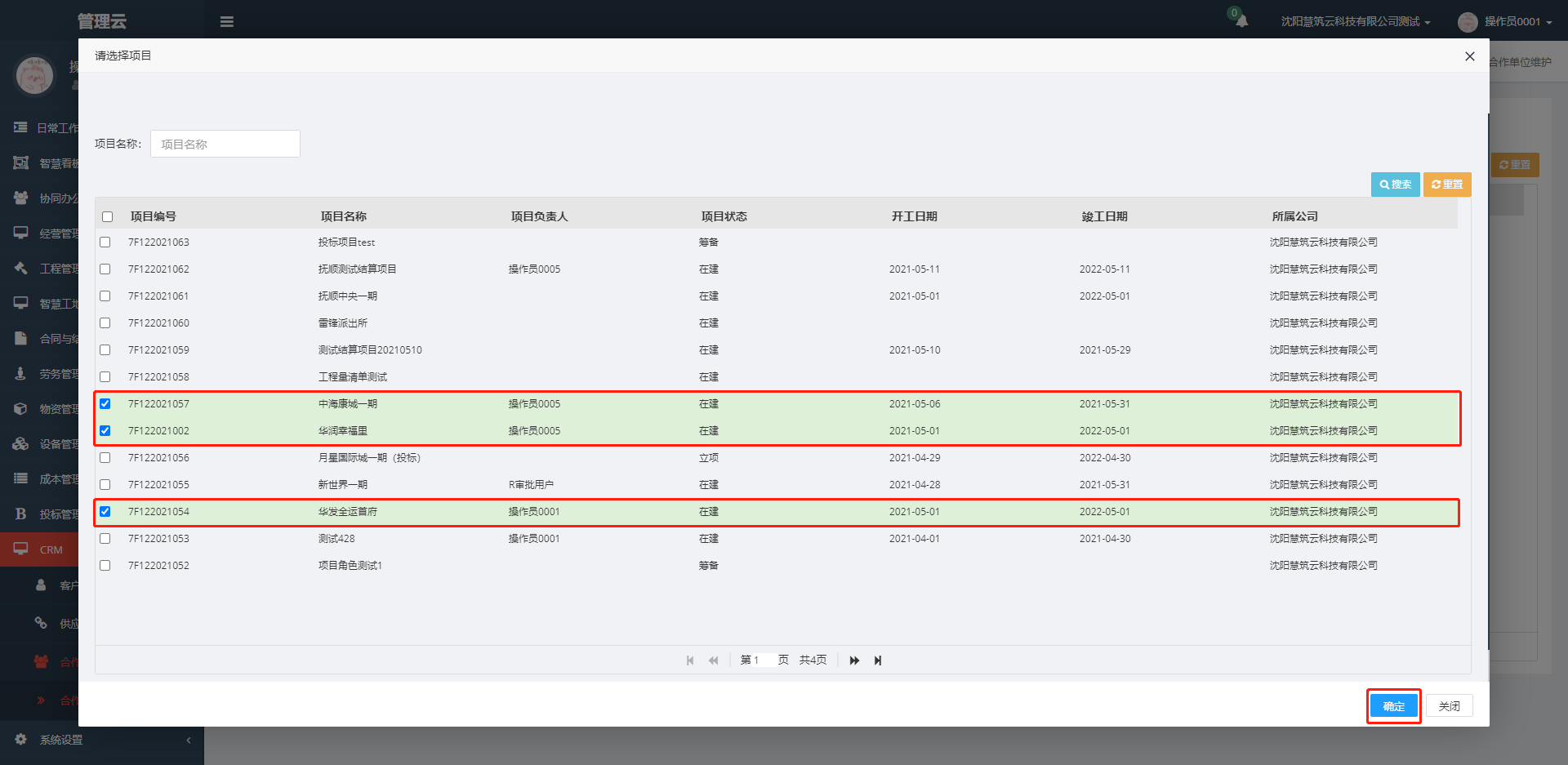This screenshot has height=765, width=1568.
Task: Check the row 7F122021058 checkbox
Action: pyautogui.click(x=105, y=377)
